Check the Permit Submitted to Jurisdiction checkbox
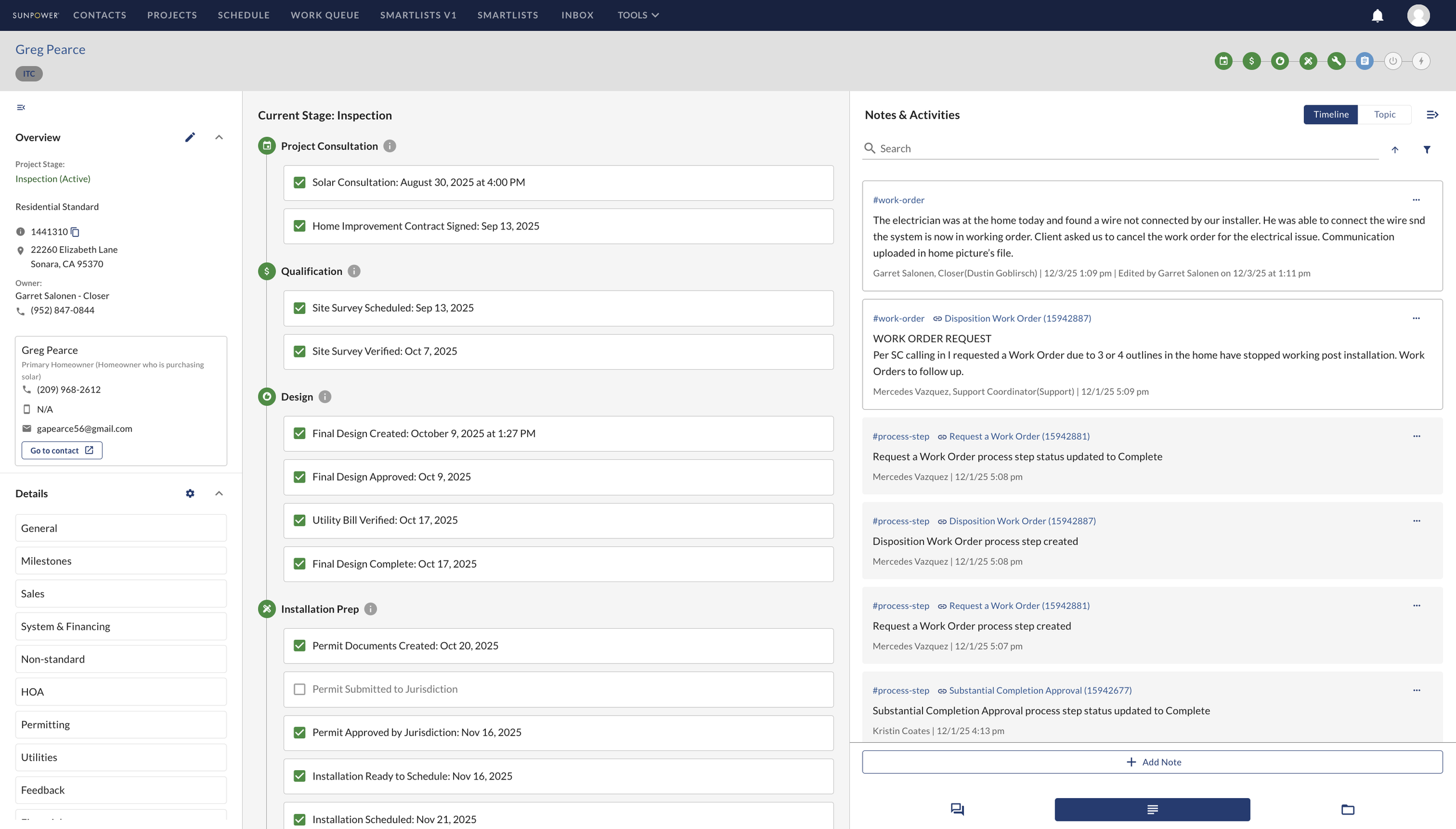The width and height of the screenshot is (1456, 829). click(x=300, y=689)
